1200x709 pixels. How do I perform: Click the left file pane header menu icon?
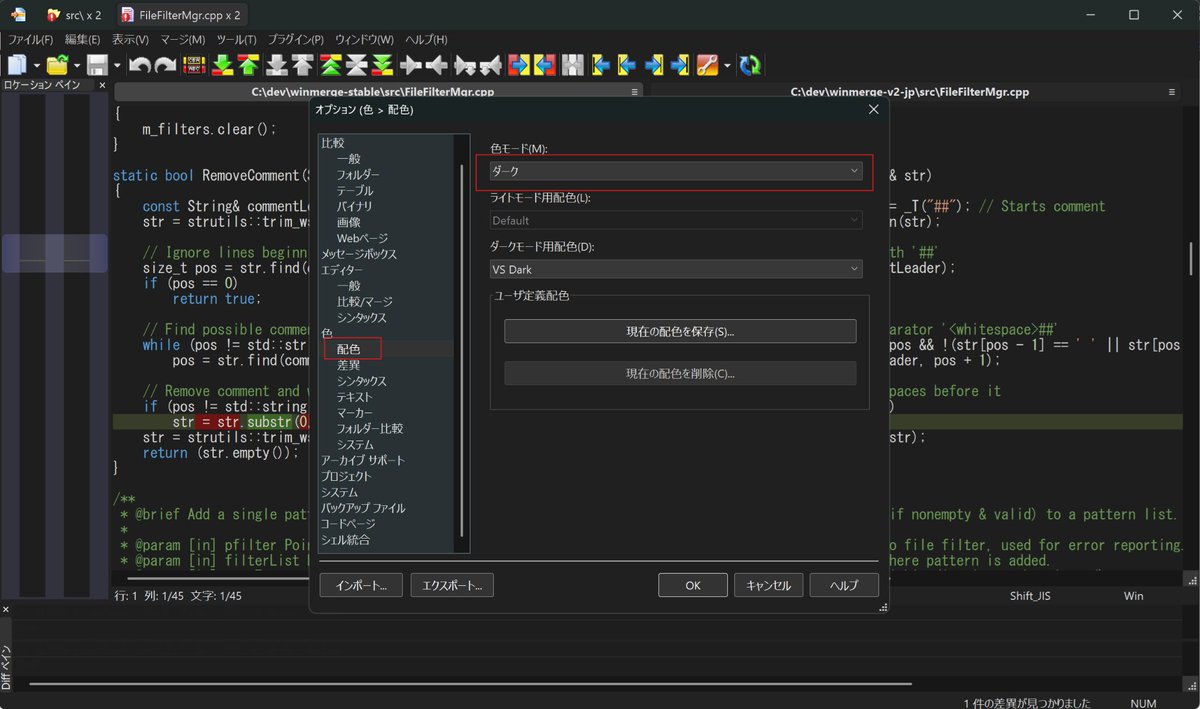[634, 91]
